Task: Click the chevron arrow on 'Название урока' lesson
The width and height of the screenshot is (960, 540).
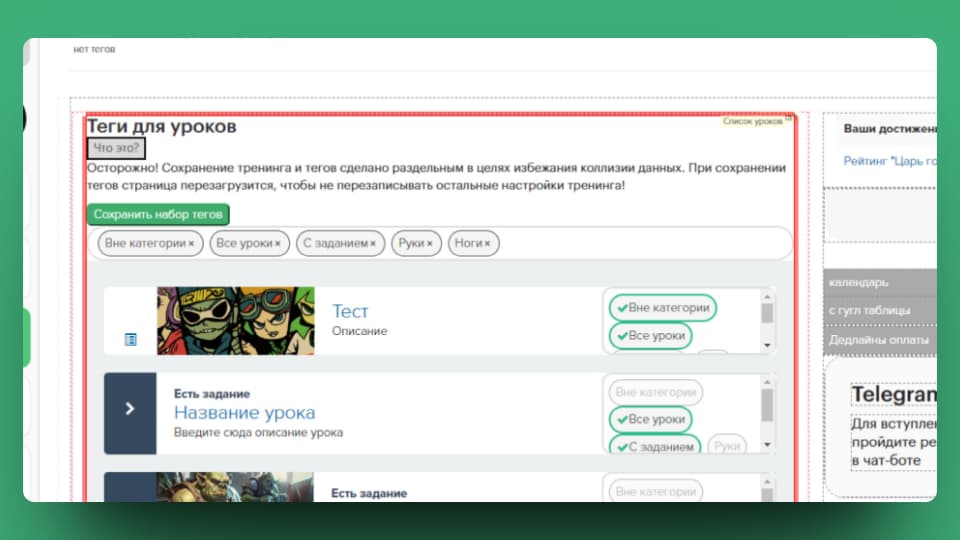Action: pyautogui.click(x=130, y=408)
